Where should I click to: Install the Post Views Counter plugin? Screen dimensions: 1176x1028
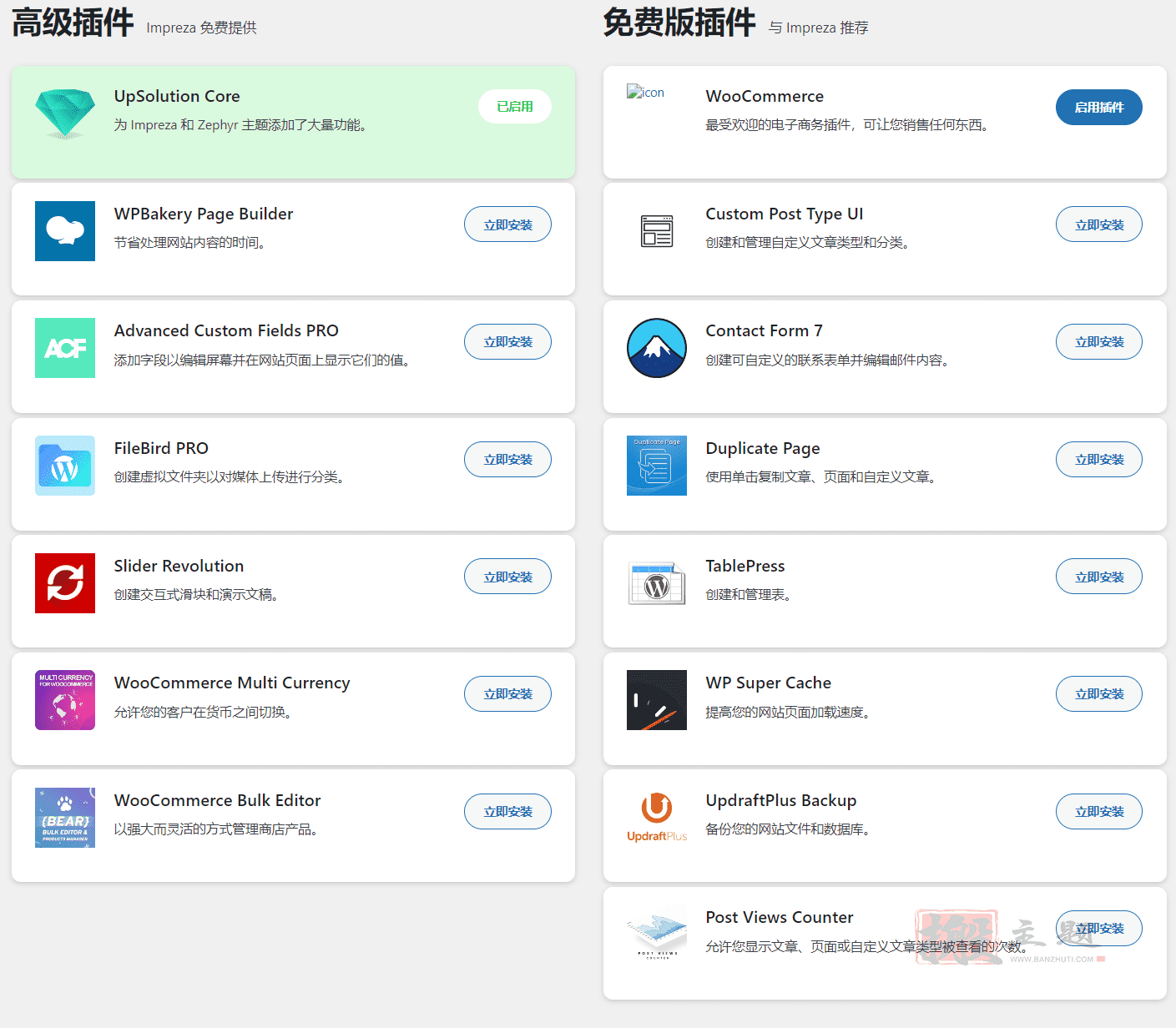1099,928
